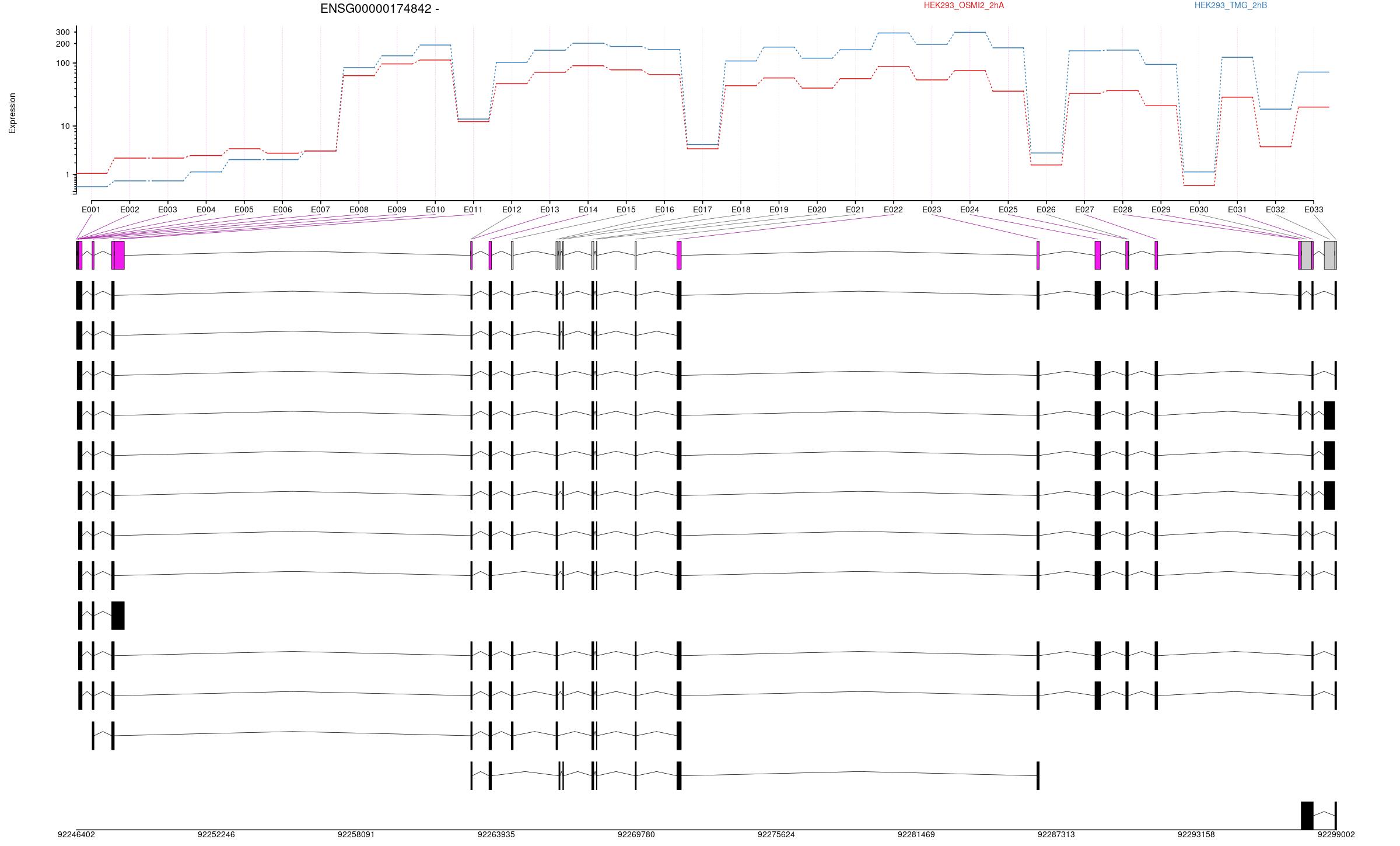The width and height of the screenshot is (1400, 846).
Task: Click exon label E020
Action: pyautogui.click(x=817, y=209)
